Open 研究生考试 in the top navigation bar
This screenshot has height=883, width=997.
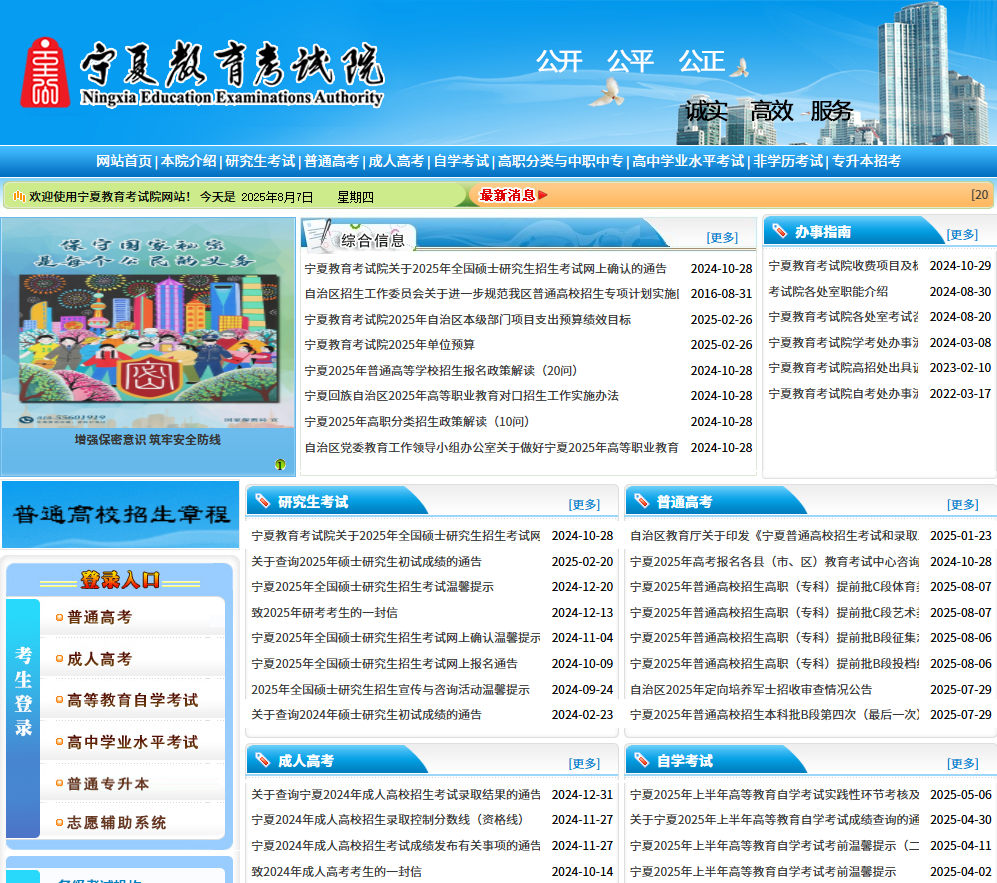(x=260, y=161)
